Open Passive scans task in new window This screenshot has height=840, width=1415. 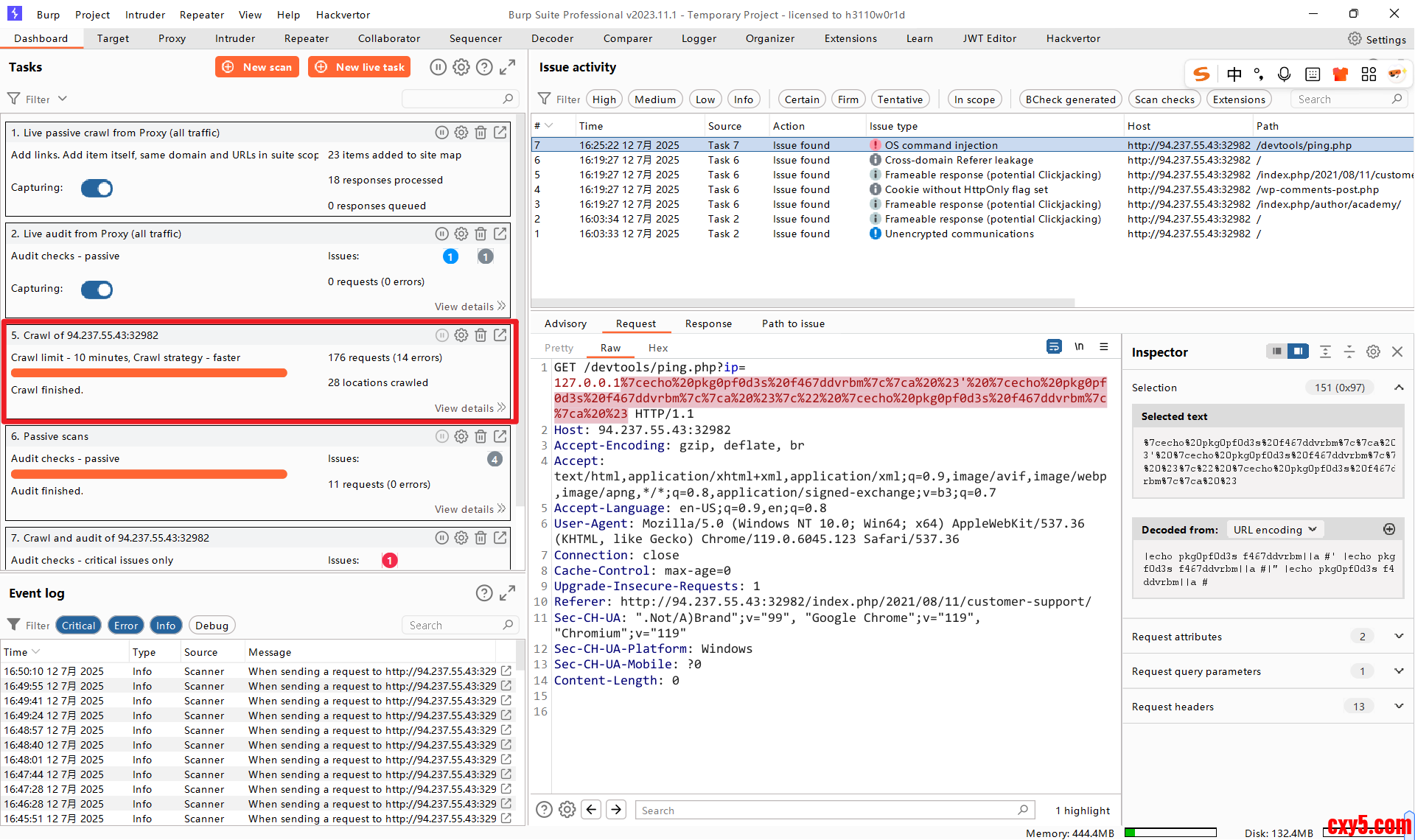[500, 436]
